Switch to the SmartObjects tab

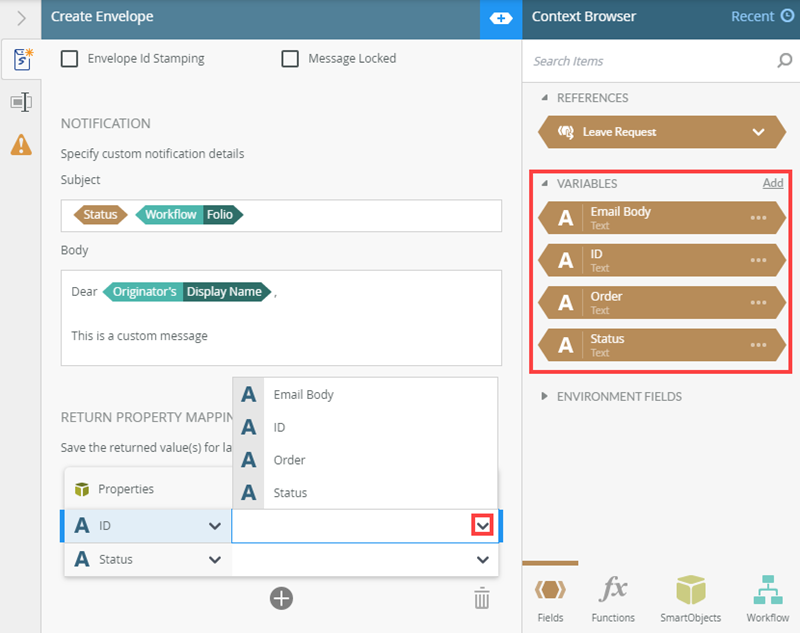(690, 599)
